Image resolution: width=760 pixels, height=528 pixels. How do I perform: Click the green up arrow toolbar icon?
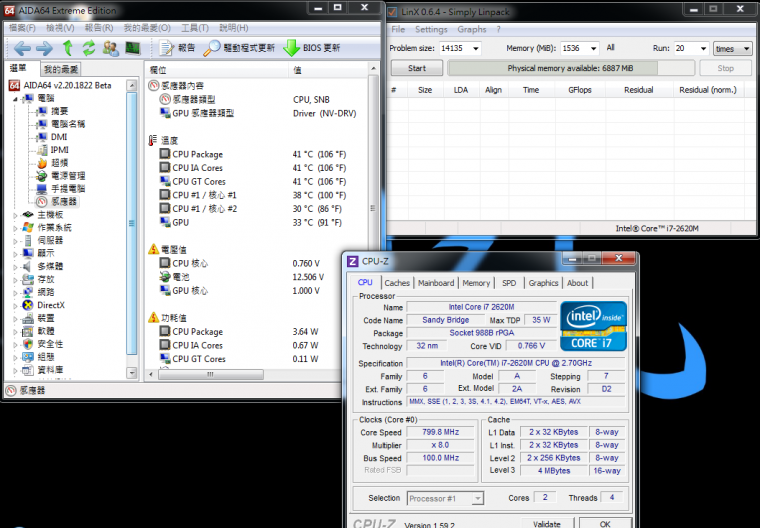pyautogui.click(x=68, y=48)
